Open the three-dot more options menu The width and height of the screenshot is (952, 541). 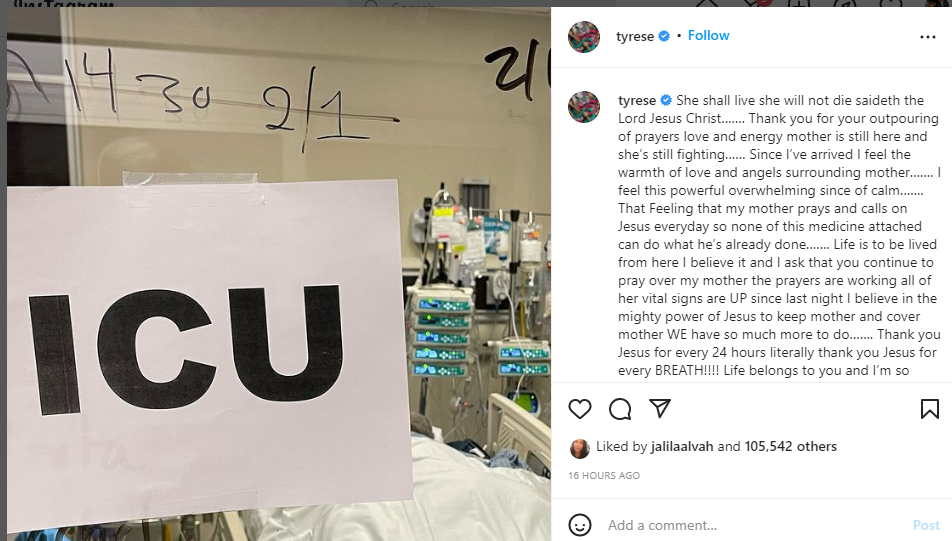tap(928, 37)
